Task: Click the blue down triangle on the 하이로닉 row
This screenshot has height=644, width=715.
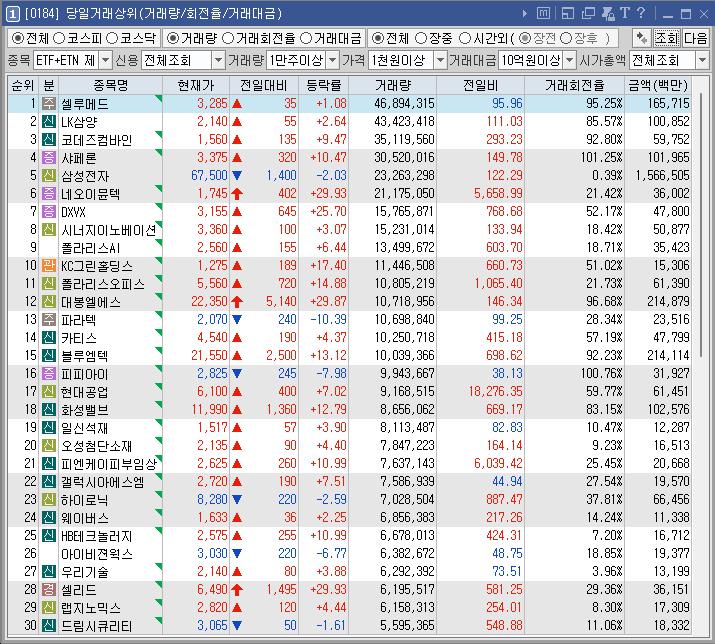Action: tap(237, 499)
